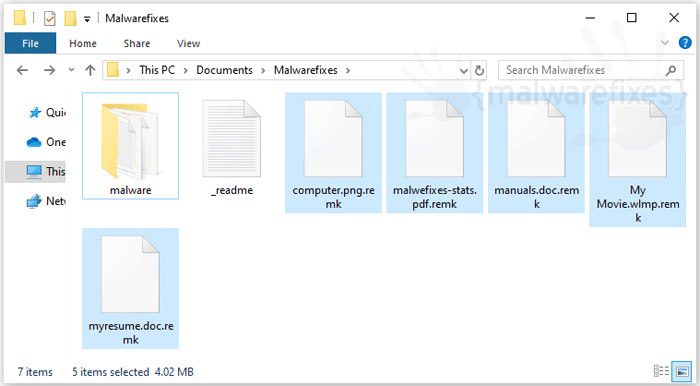
Task: Select the _readme text file icon
Action: pos(232,139)
